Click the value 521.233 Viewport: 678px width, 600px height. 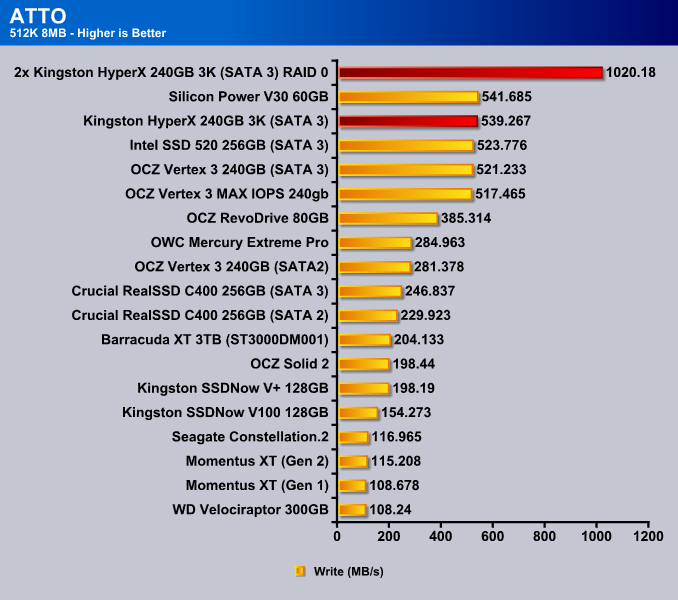[501, 169]
